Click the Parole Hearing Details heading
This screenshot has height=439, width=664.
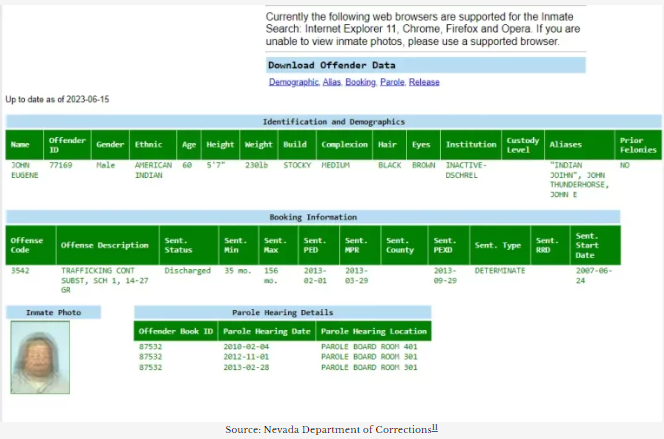click(x=281, y=312)
